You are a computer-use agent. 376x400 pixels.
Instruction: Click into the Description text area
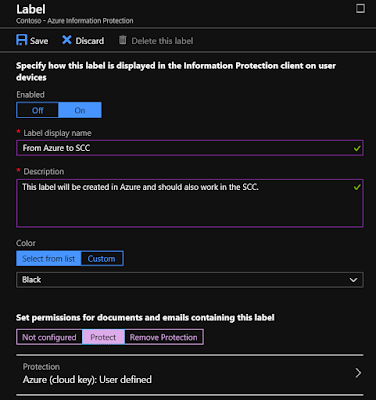(x=190, y=203)
